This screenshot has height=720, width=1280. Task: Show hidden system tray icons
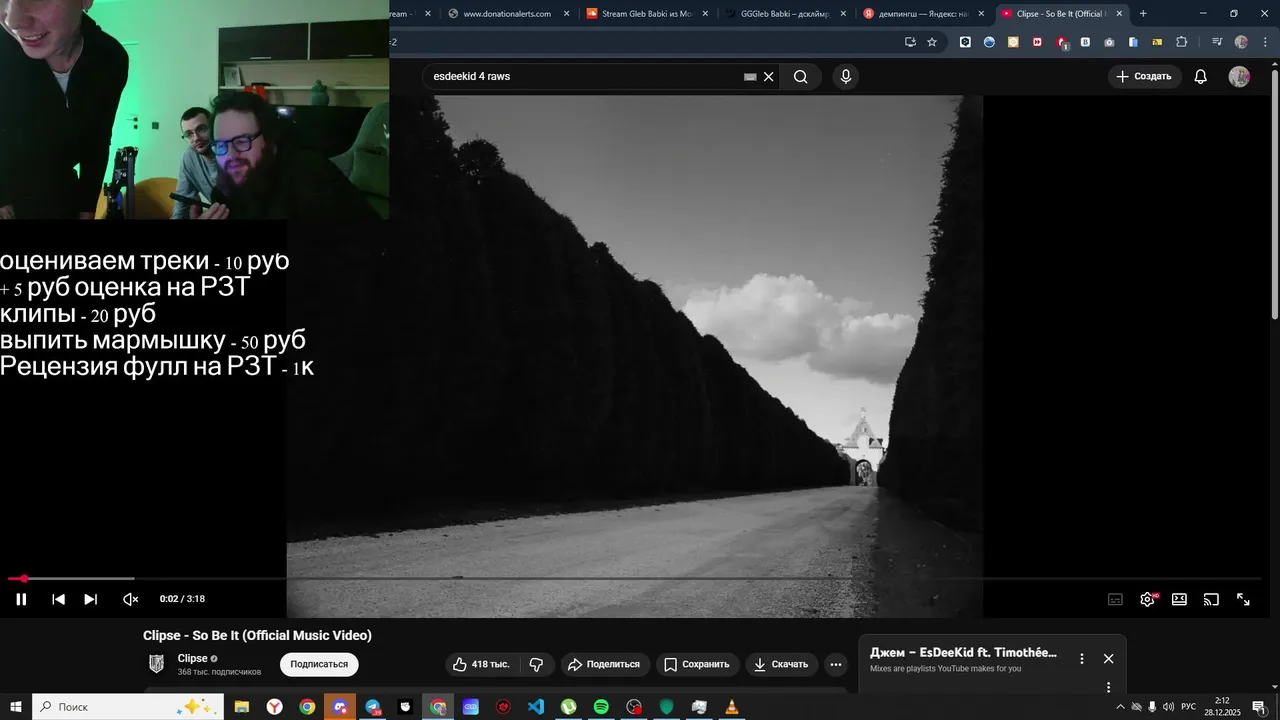coord(1120,707)
